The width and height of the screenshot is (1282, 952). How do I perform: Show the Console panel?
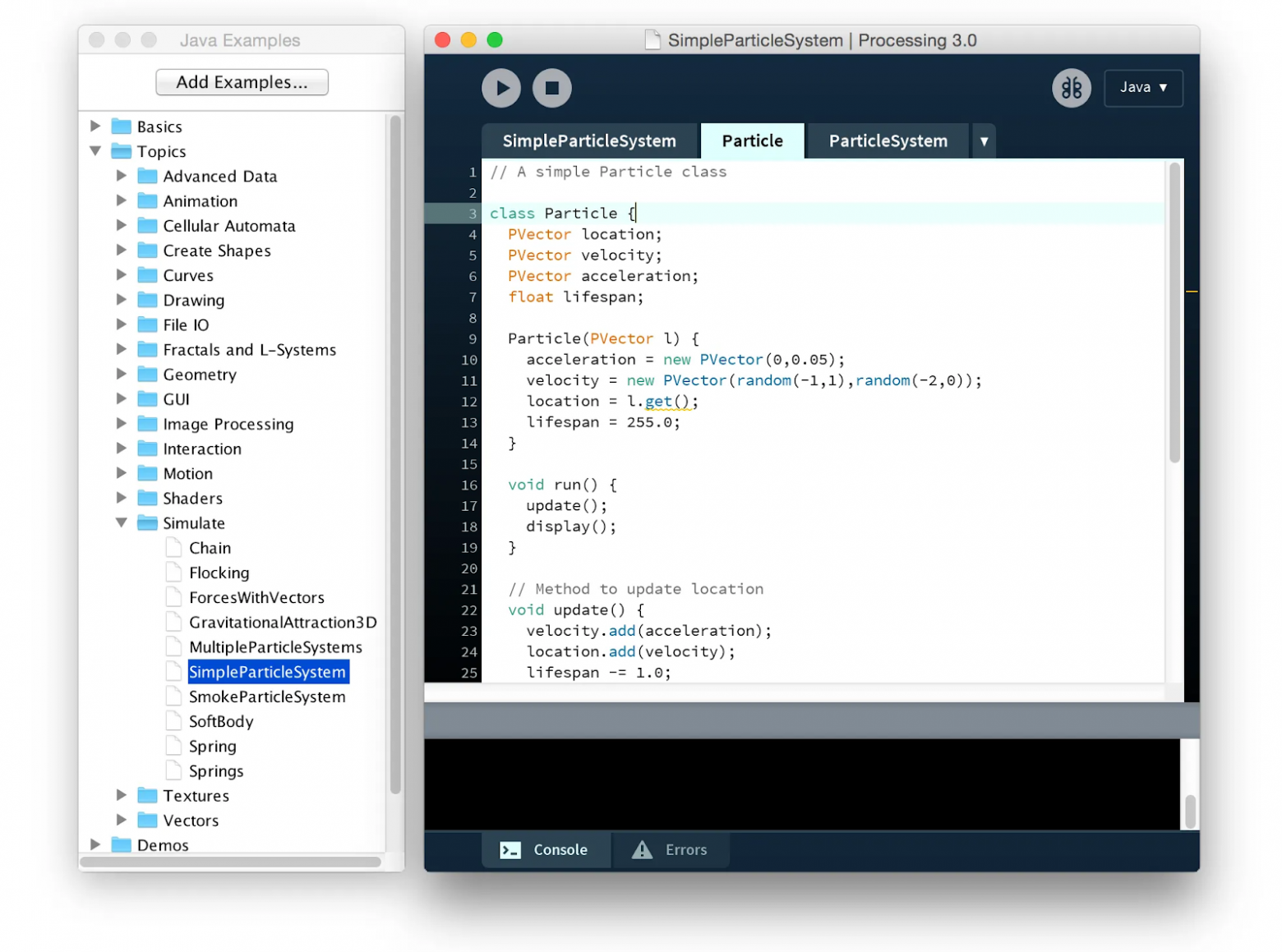click(546, 849)
